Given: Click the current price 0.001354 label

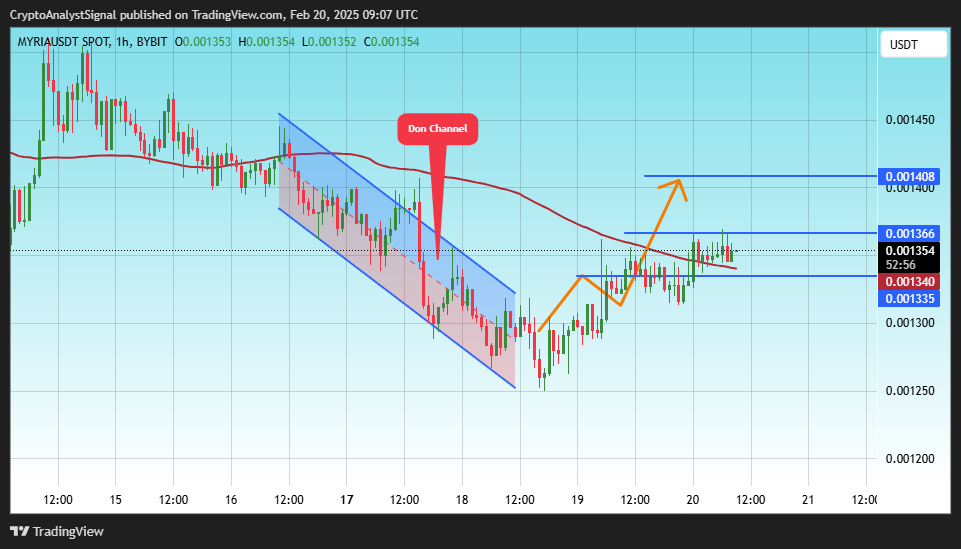Looking at the screenshot, I should tap(908, 251).
